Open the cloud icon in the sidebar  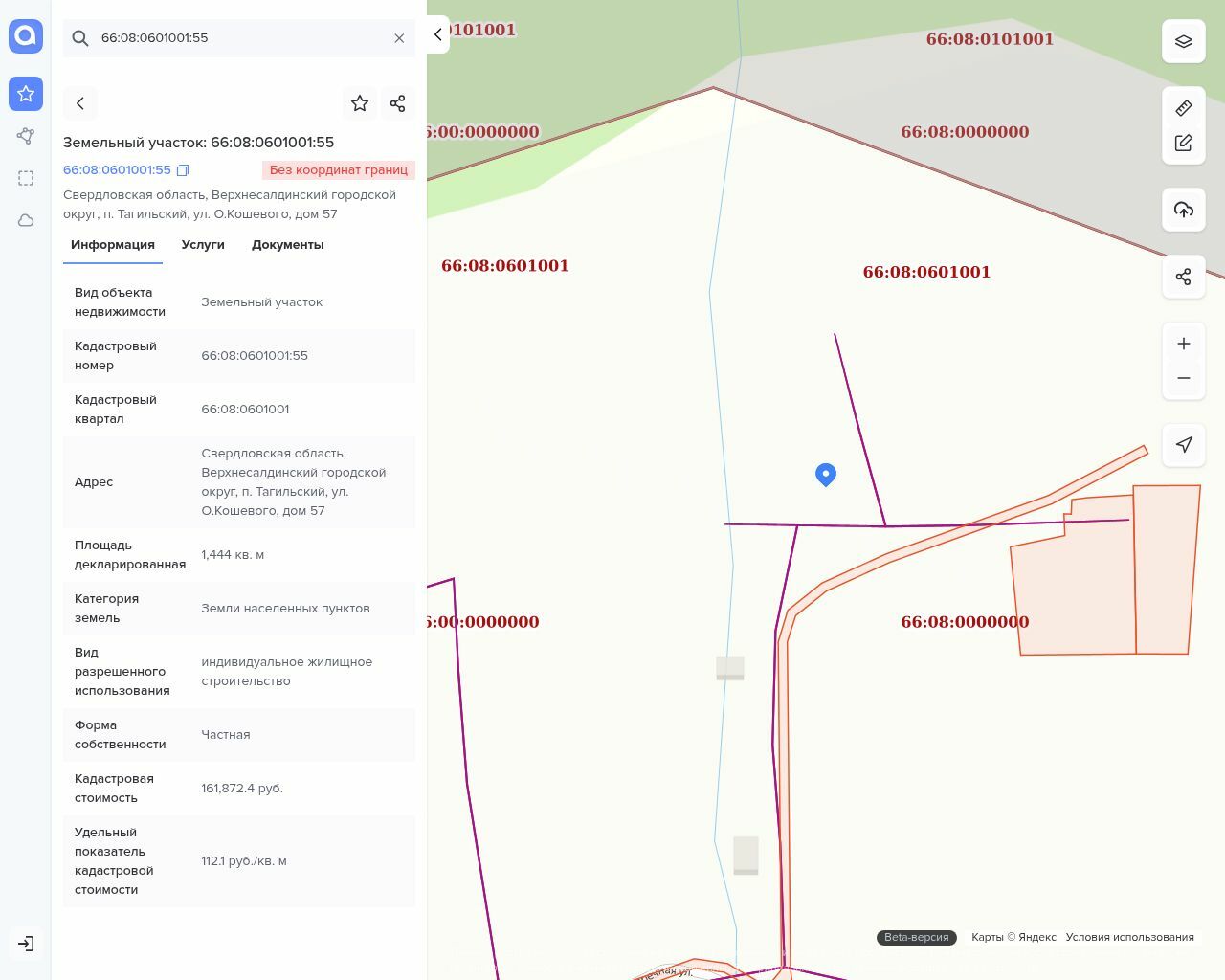click(26, 220)
